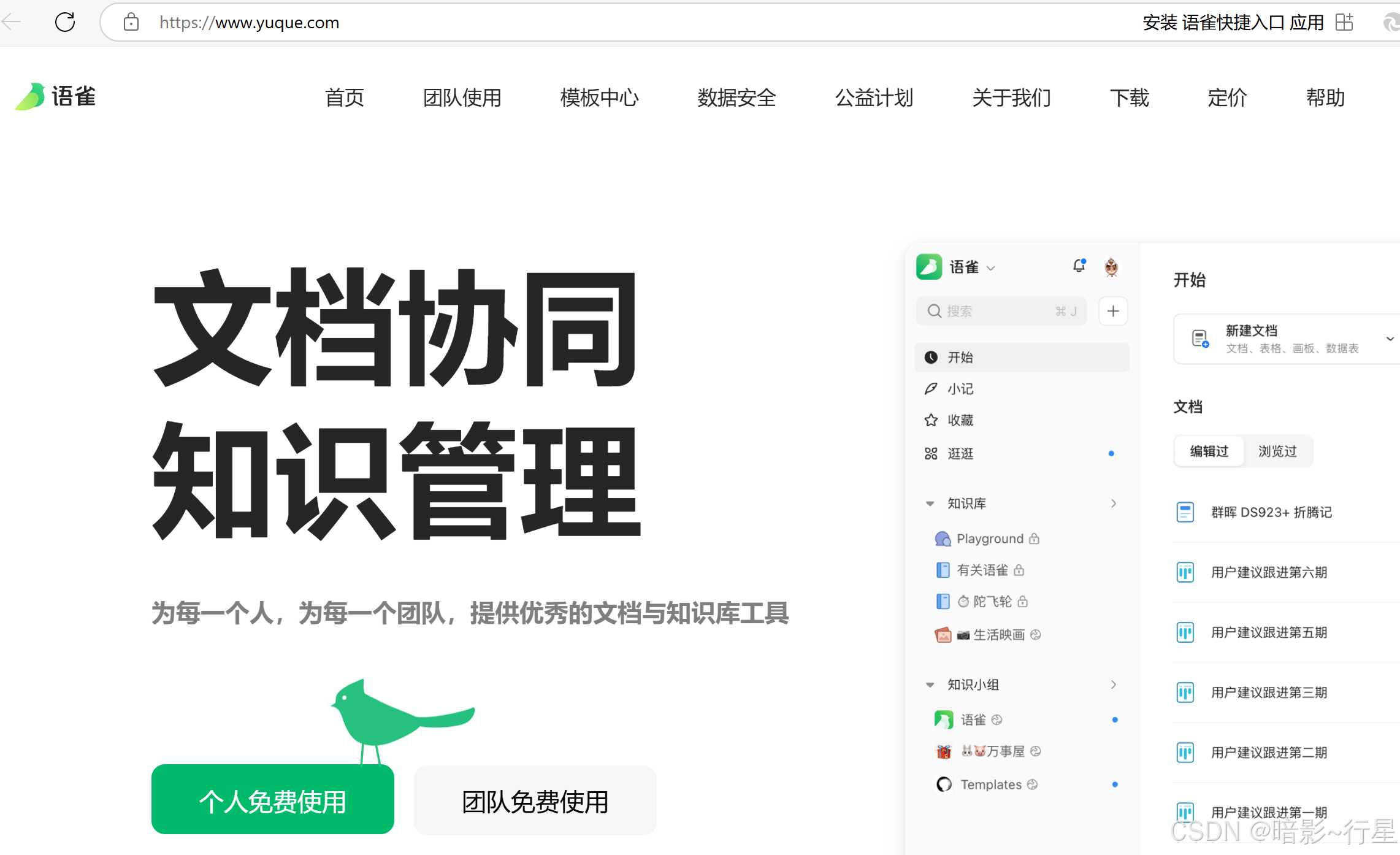This screenshot has width=1400, height=855.
Task: Go to 定价 in the top navigation
Action: [x=1227, y=98]
